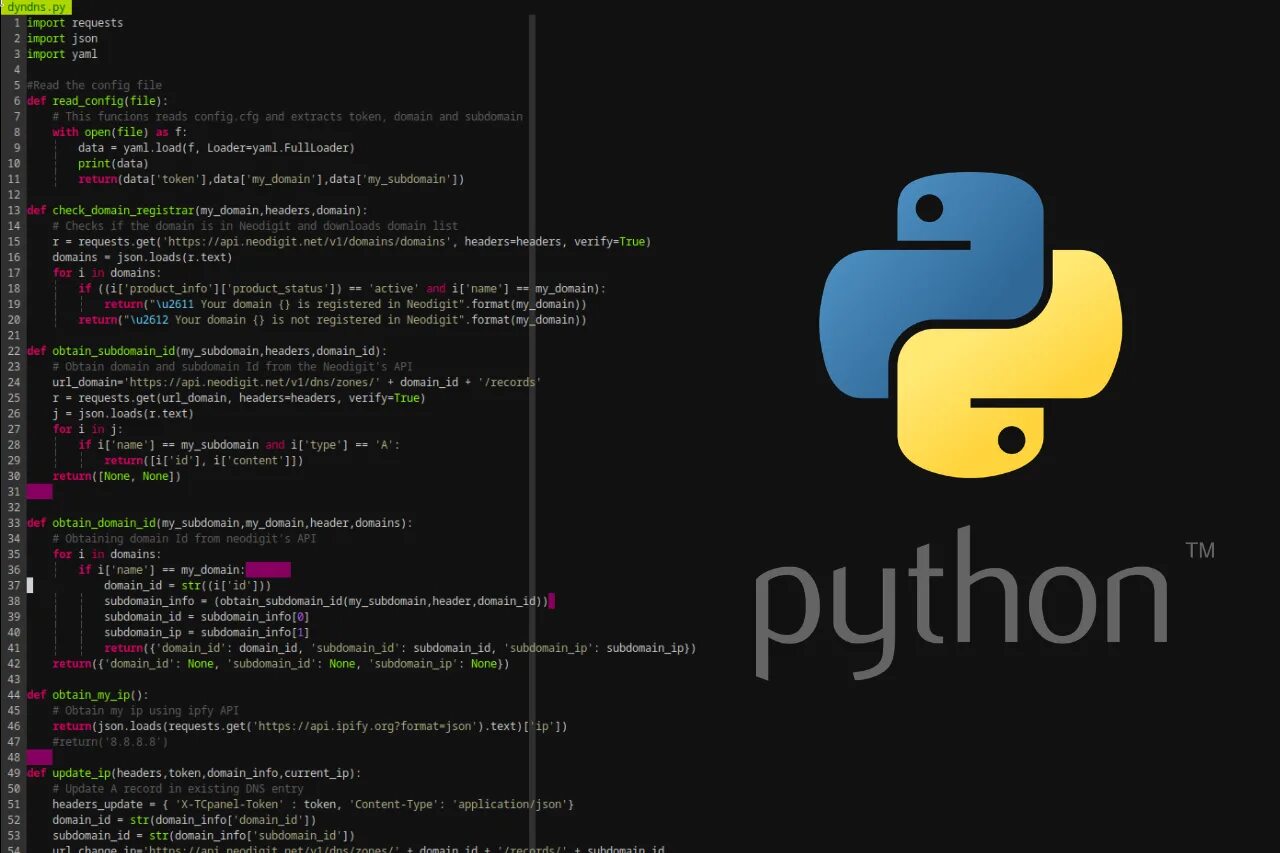Click the update_ip function name
The image size is (1280, 853).
81,773
